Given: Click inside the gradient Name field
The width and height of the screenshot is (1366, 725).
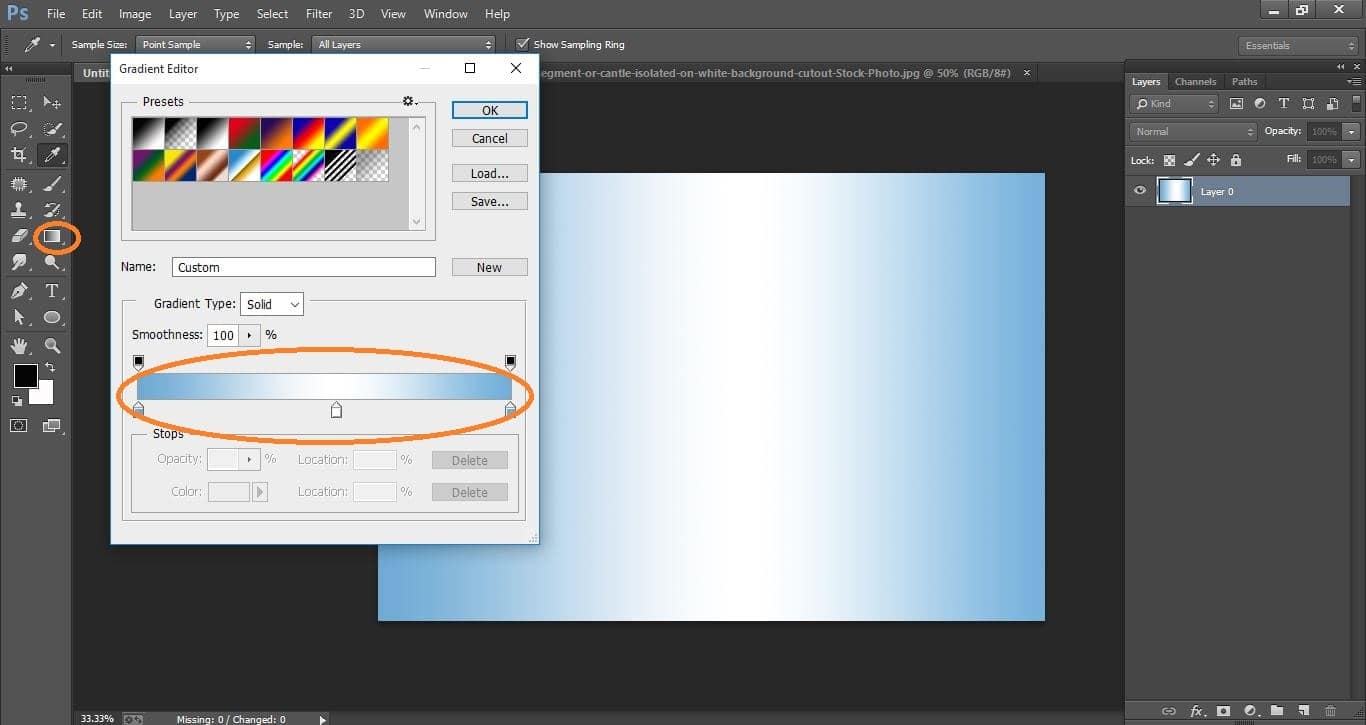Looking at the screenshot, I should coord(303,267).
